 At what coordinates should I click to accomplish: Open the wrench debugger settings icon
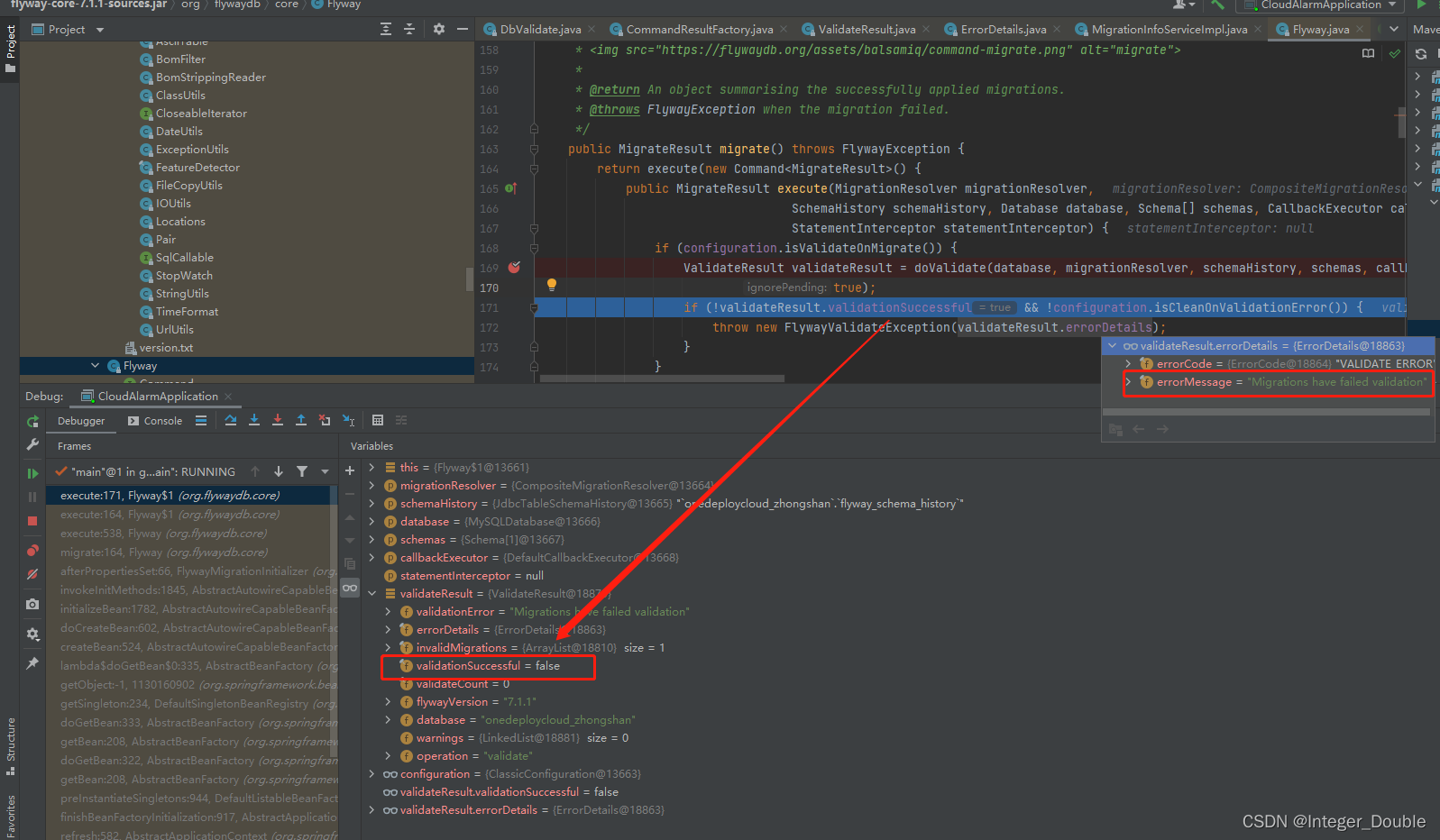[x=32, y=444]
